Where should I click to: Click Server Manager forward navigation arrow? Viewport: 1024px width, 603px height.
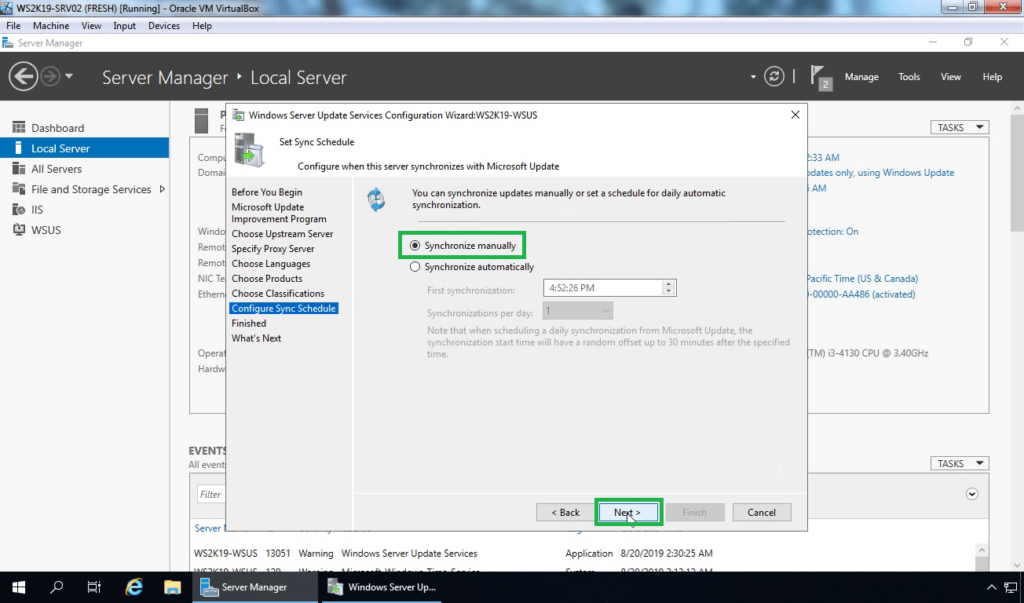click(x=50, y=76)
